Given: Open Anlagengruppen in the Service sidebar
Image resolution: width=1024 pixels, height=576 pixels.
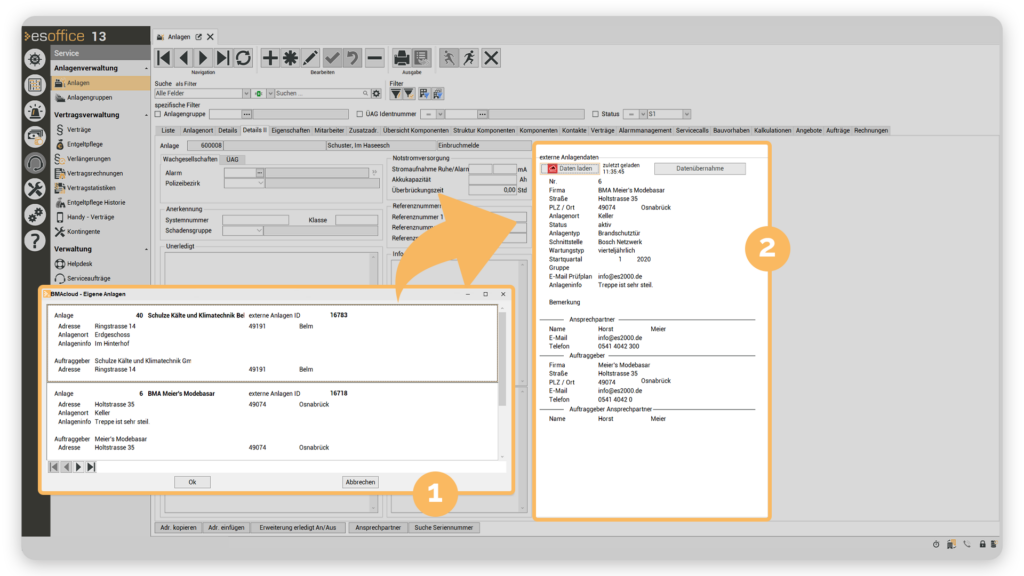Looking at the screenshot, I should point(89,98).
